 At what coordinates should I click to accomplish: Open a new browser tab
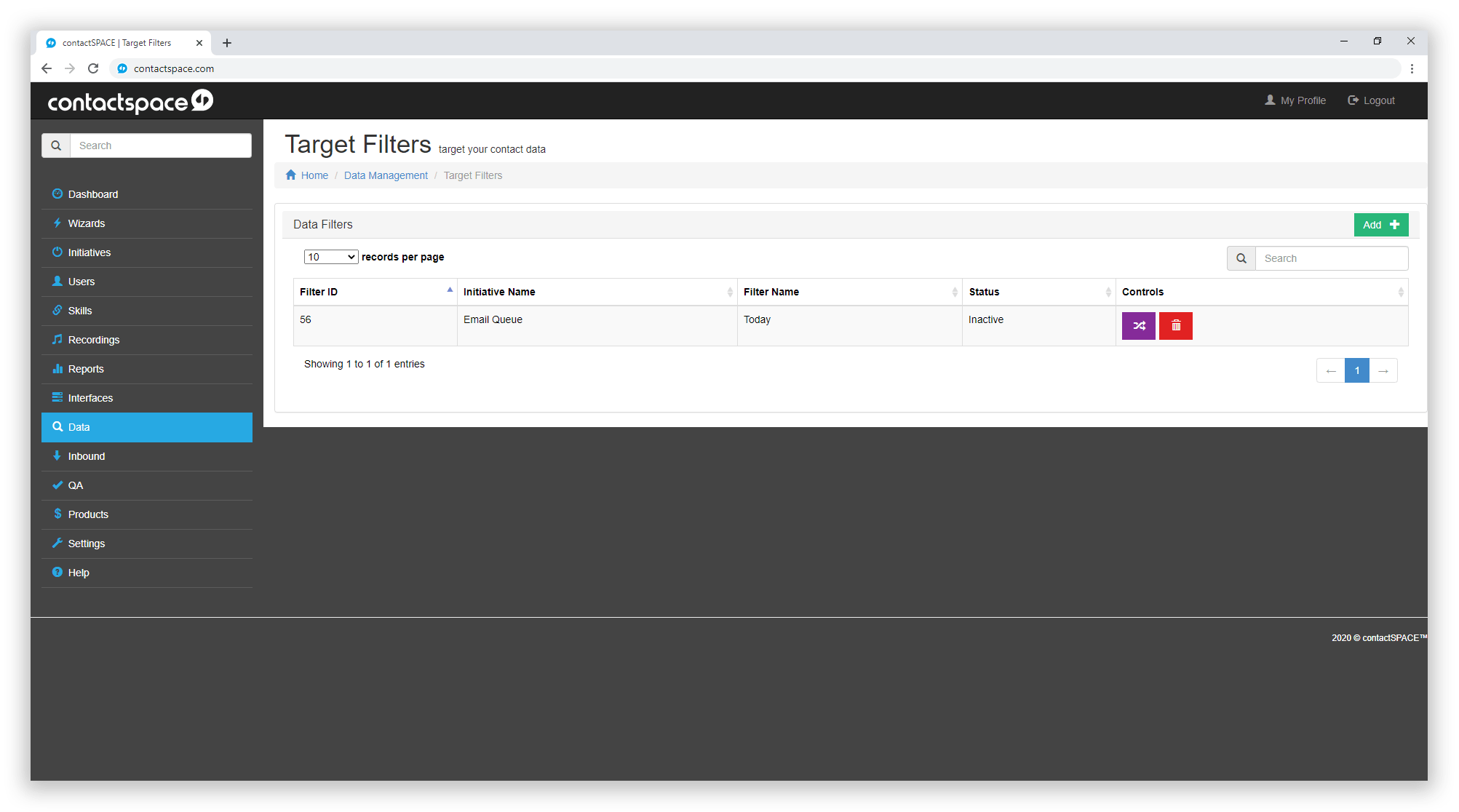(x=227, y=43)
